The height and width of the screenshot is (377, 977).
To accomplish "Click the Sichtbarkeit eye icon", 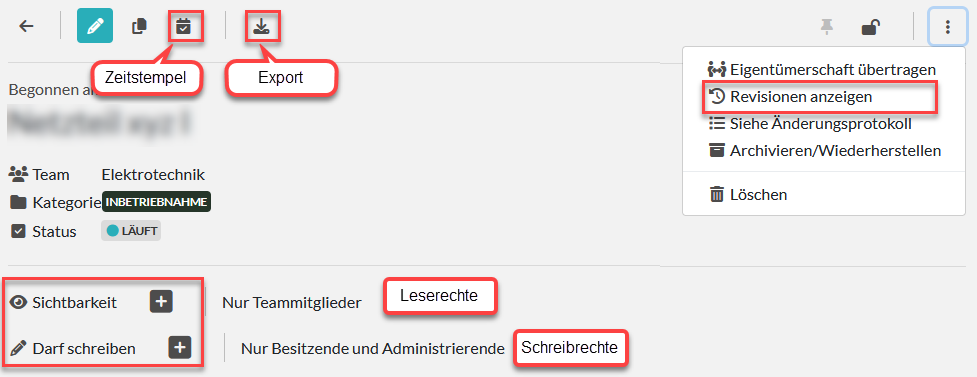I will tap(19, 303).
